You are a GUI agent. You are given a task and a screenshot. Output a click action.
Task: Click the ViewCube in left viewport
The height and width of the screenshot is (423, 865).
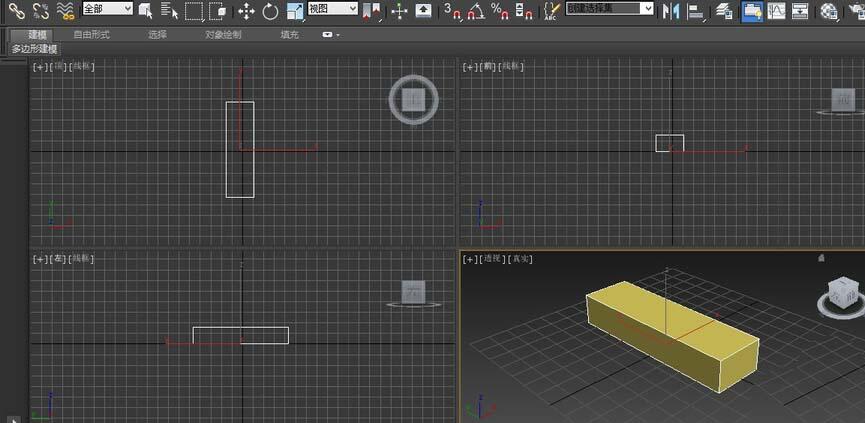[413, 292]
